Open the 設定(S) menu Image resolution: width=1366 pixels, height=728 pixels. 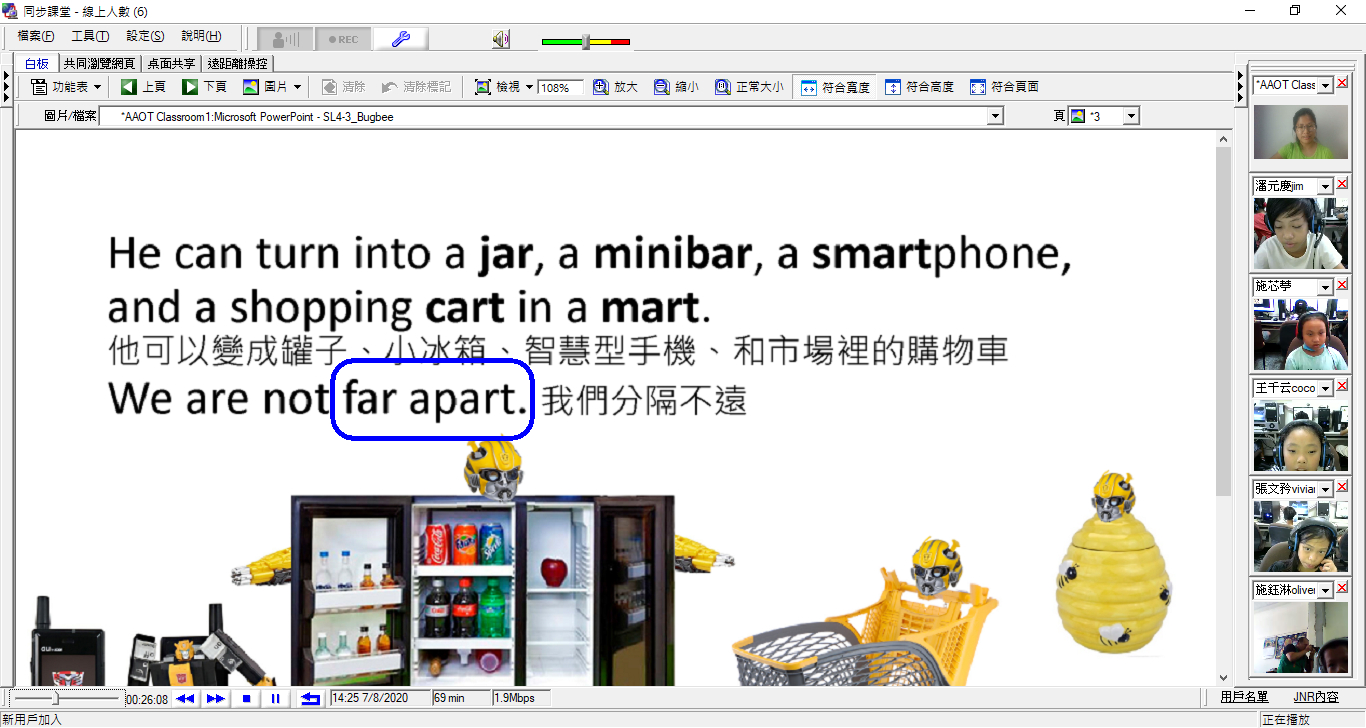coord(145,36)
